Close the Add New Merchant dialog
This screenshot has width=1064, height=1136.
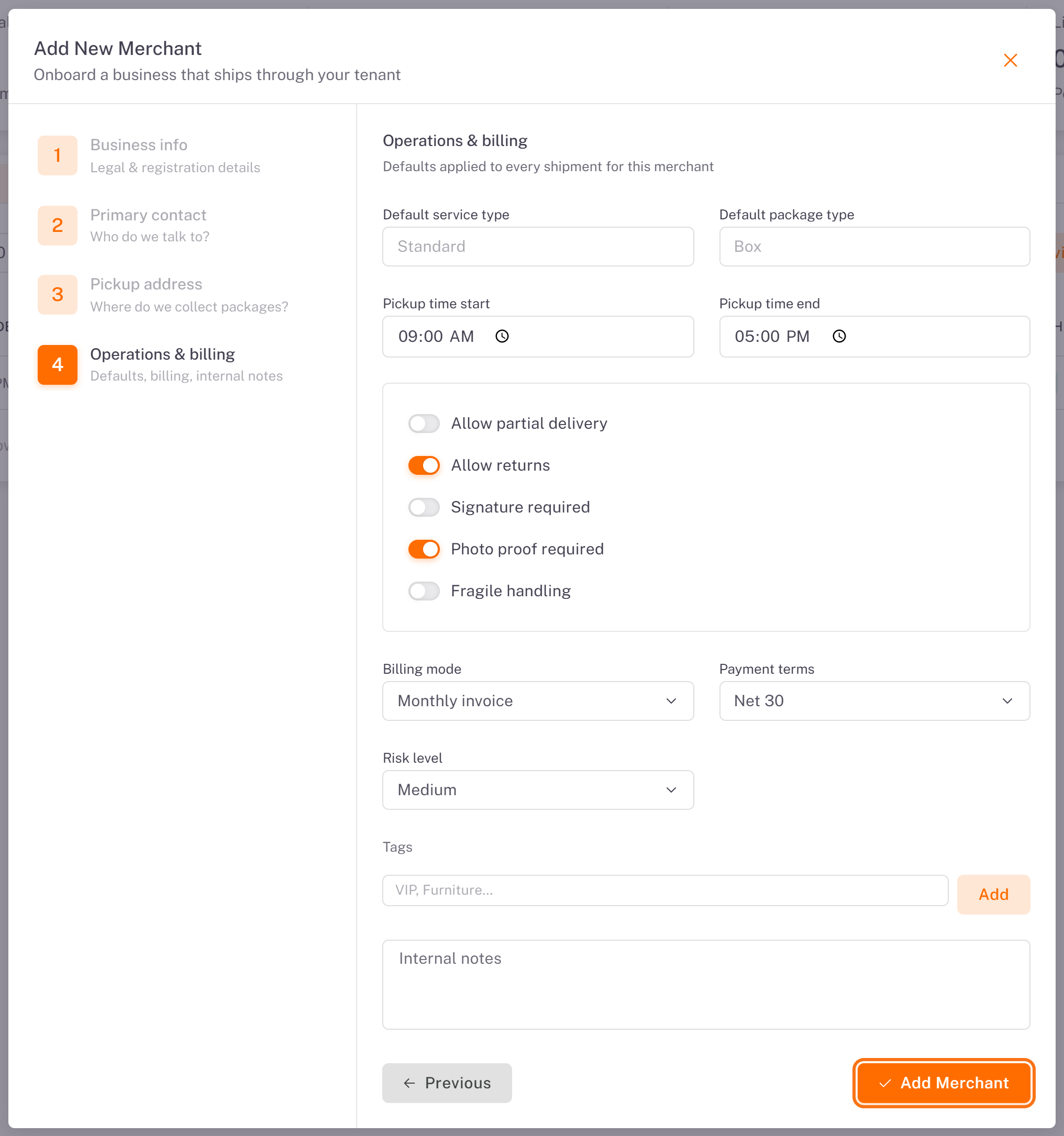pos(1010,60)
